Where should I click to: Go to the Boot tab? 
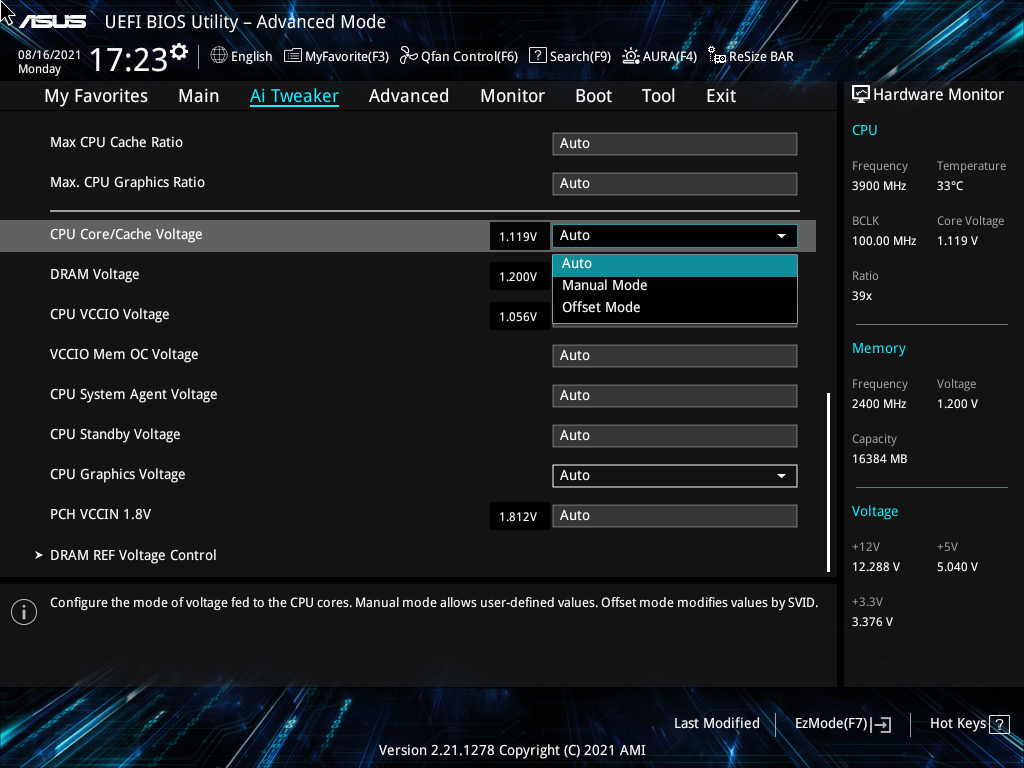coord(594,96)
